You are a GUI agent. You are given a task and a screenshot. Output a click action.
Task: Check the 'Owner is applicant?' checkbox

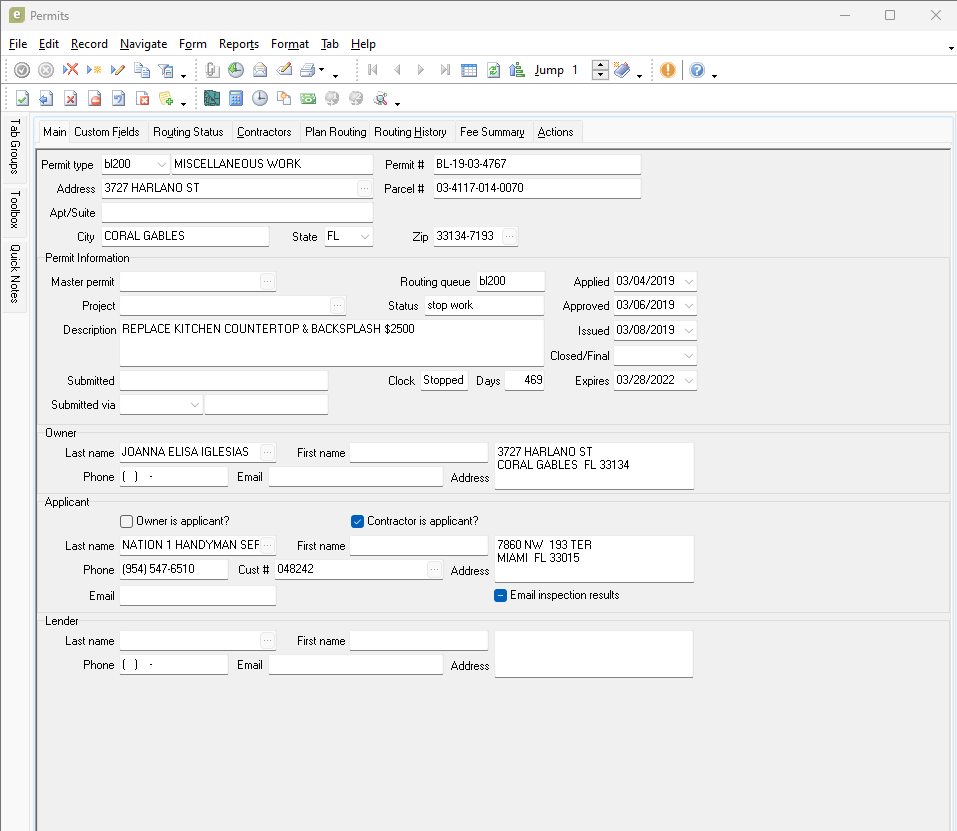[x=127, y=521]
